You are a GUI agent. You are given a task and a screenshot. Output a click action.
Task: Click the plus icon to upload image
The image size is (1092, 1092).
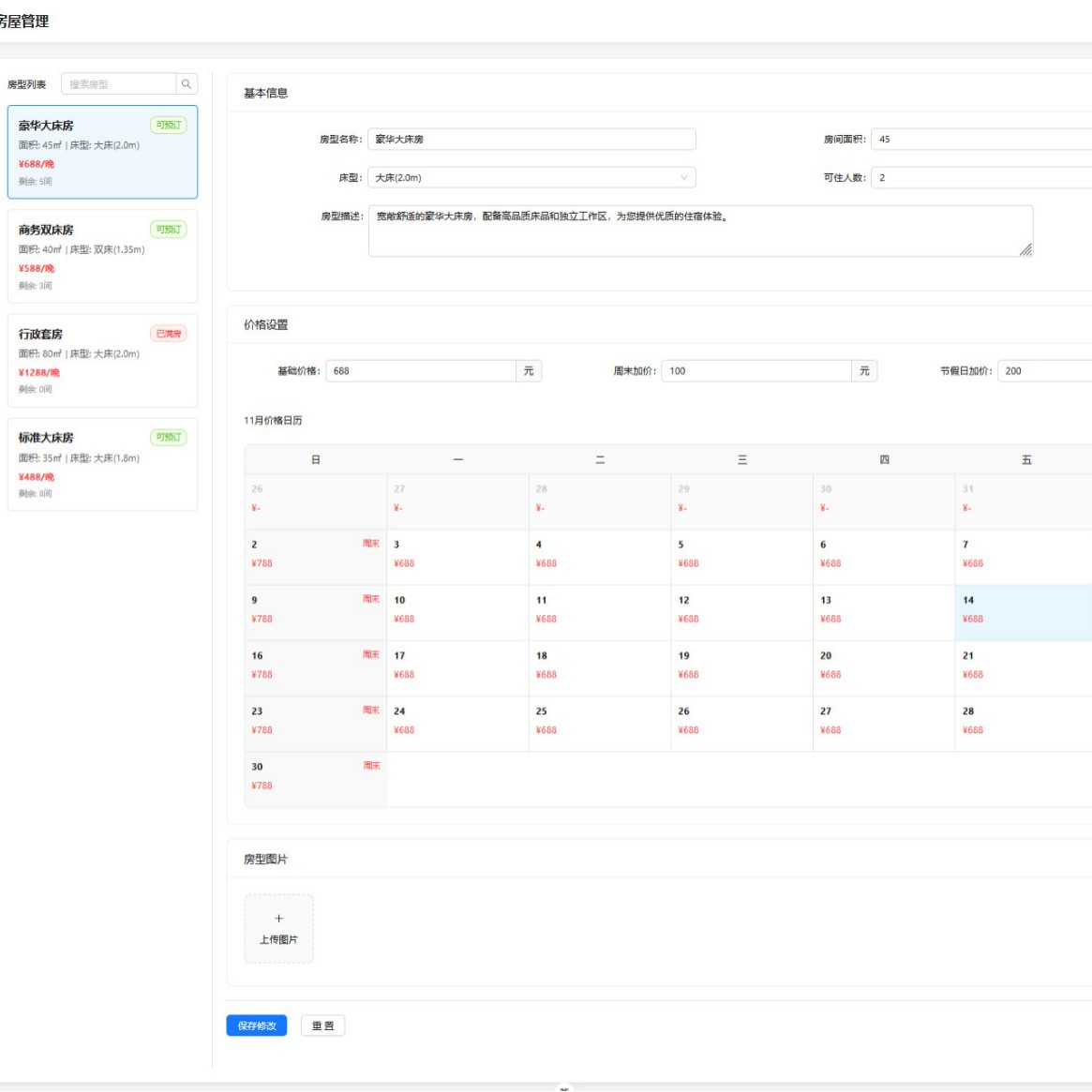[x=278, y=919]
